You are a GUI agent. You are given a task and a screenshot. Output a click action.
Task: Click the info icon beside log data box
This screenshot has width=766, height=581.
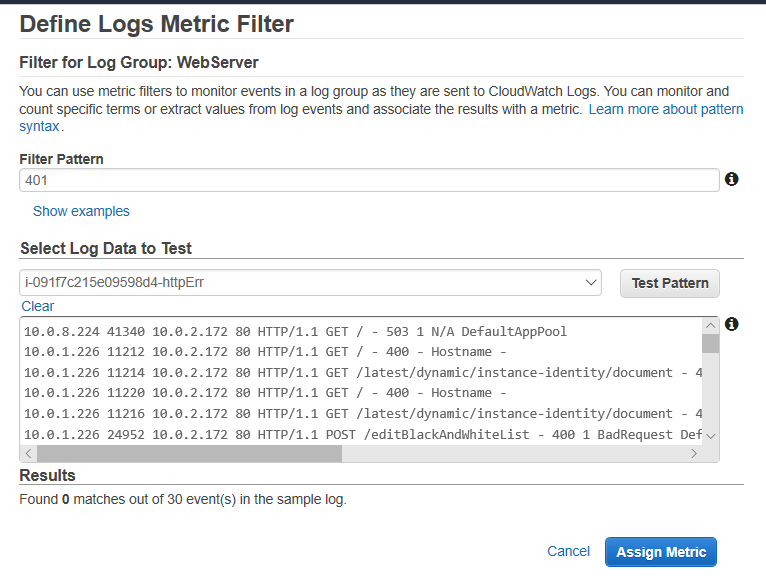[x=731, y=324]
